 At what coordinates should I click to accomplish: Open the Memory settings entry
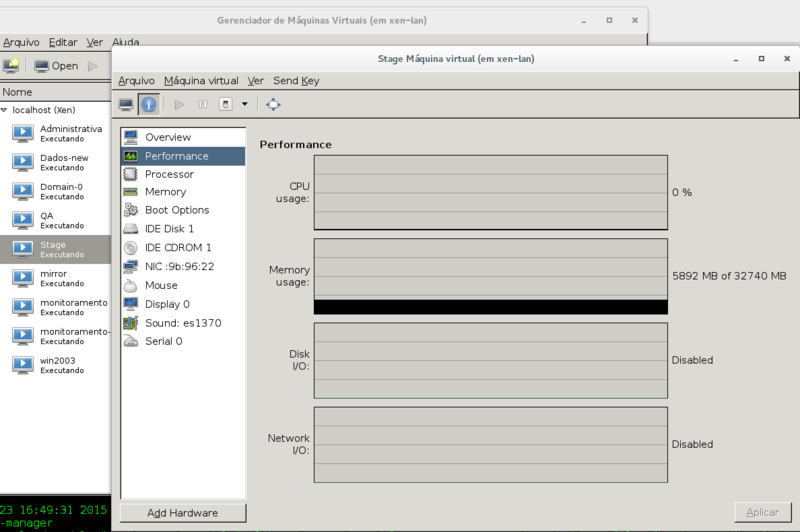click(183, 192)
